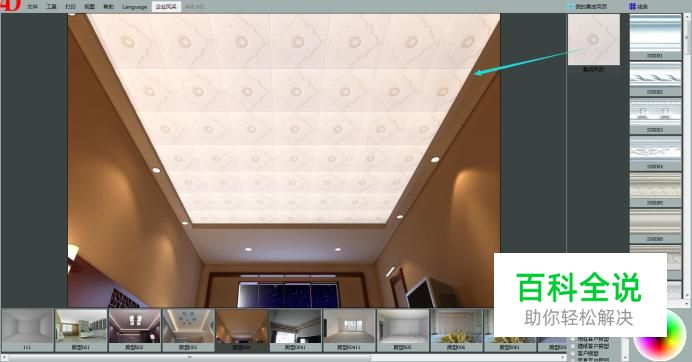Screen dimensions: 692x362
Task: Select scroll-pattern molding SX0004
Action: (655, 153)
